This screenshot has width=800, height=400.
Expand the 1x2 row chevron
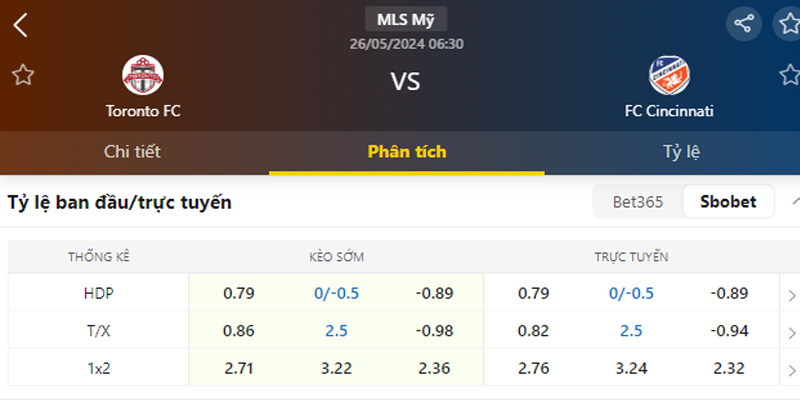[791, 368]
